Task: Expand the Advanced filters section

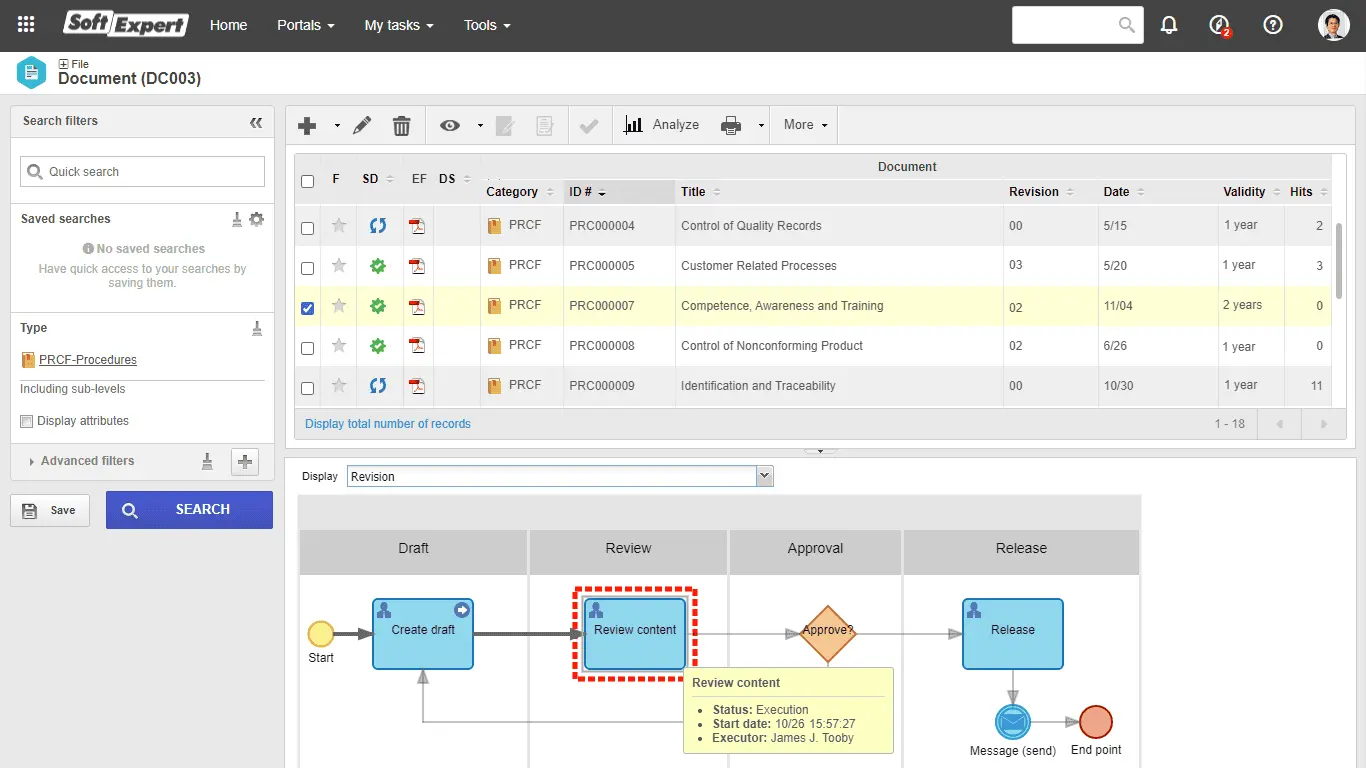Action: click(x=87, y=461)
